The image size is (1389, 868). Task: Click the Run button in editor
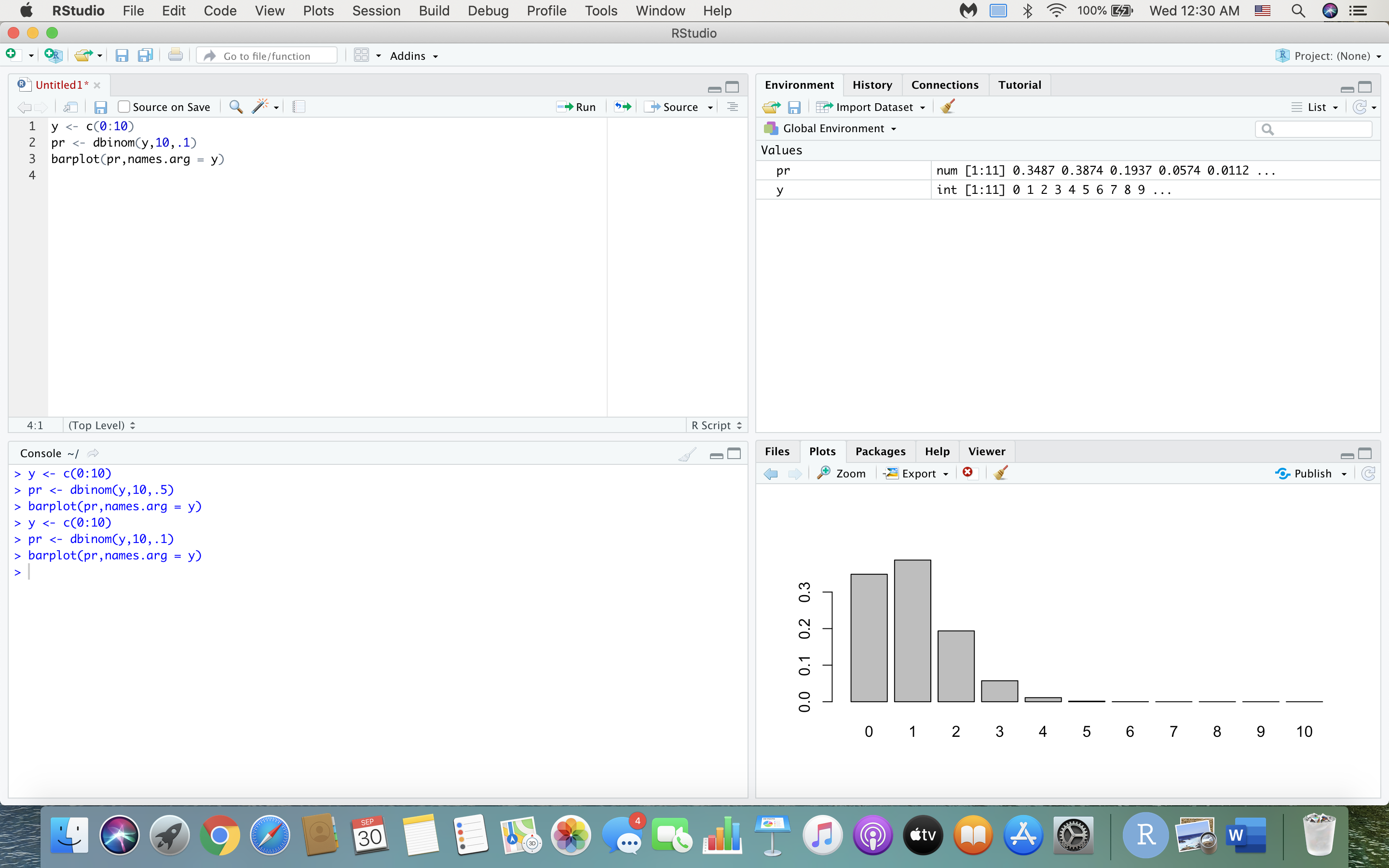[x=577, y=107]
